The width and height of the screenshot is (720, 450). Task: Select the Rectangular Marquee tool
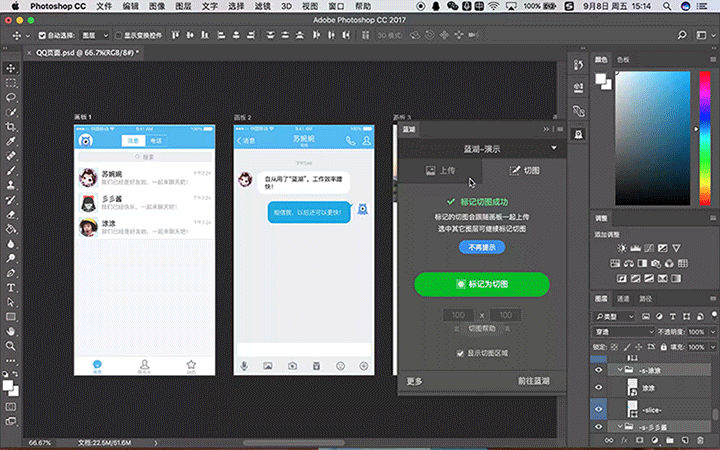tap(11, 83)
